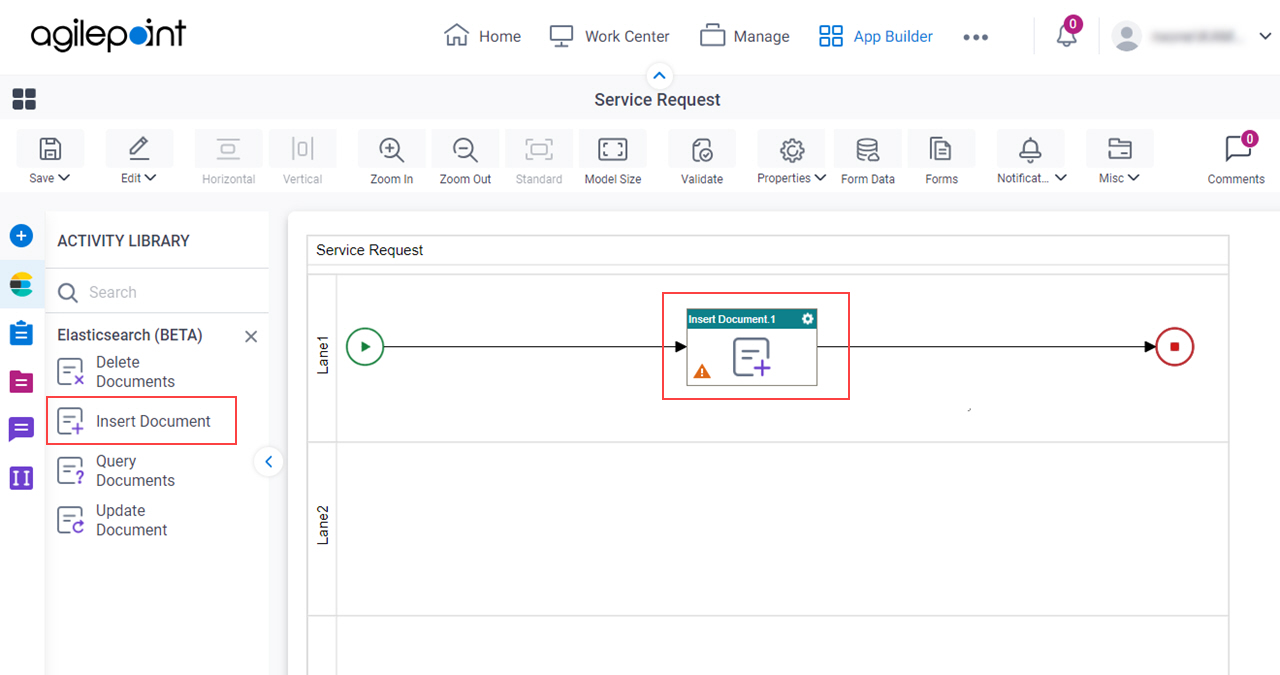
Task: Open the Properties gear icon
Action: tap(792, 150)
